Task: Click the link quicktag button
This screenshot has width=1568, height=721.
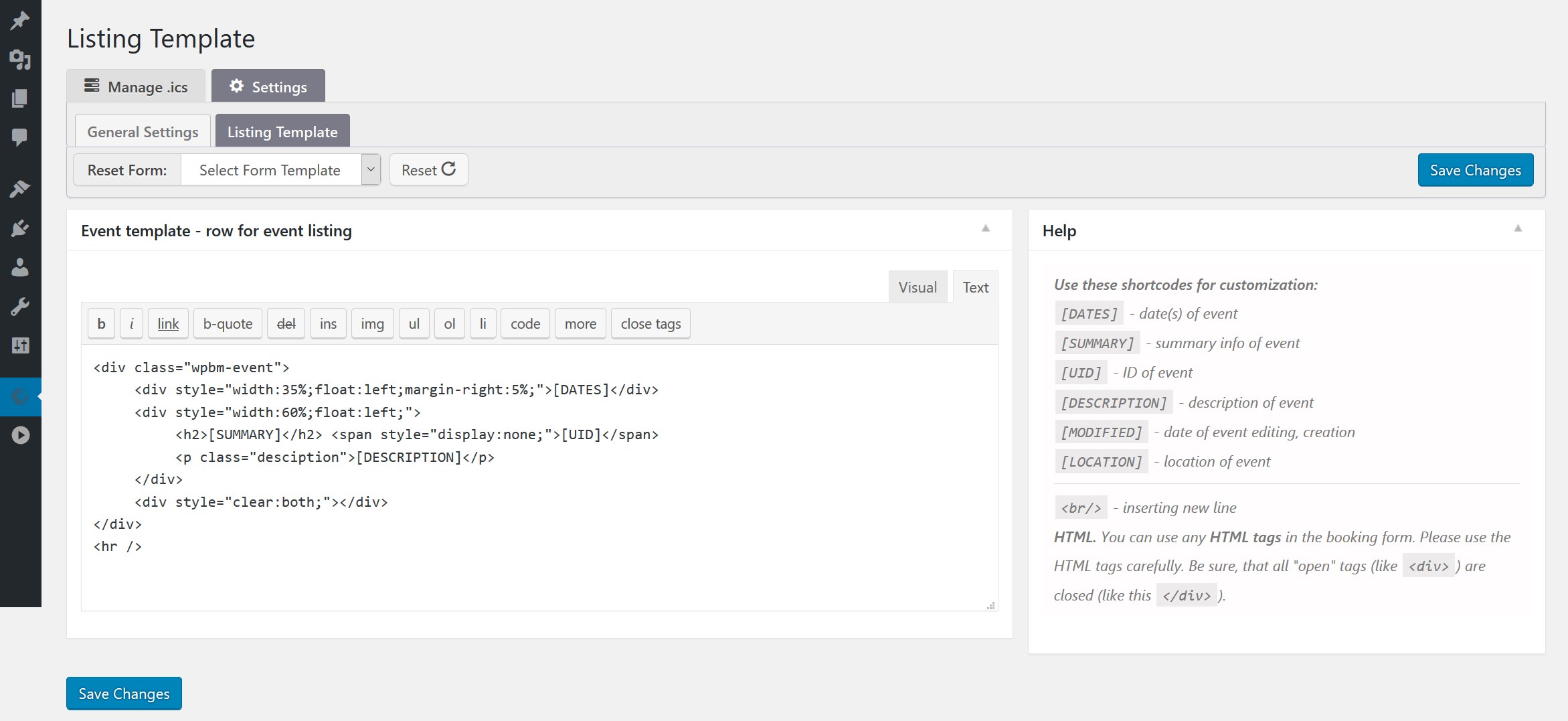Action: 168,323
